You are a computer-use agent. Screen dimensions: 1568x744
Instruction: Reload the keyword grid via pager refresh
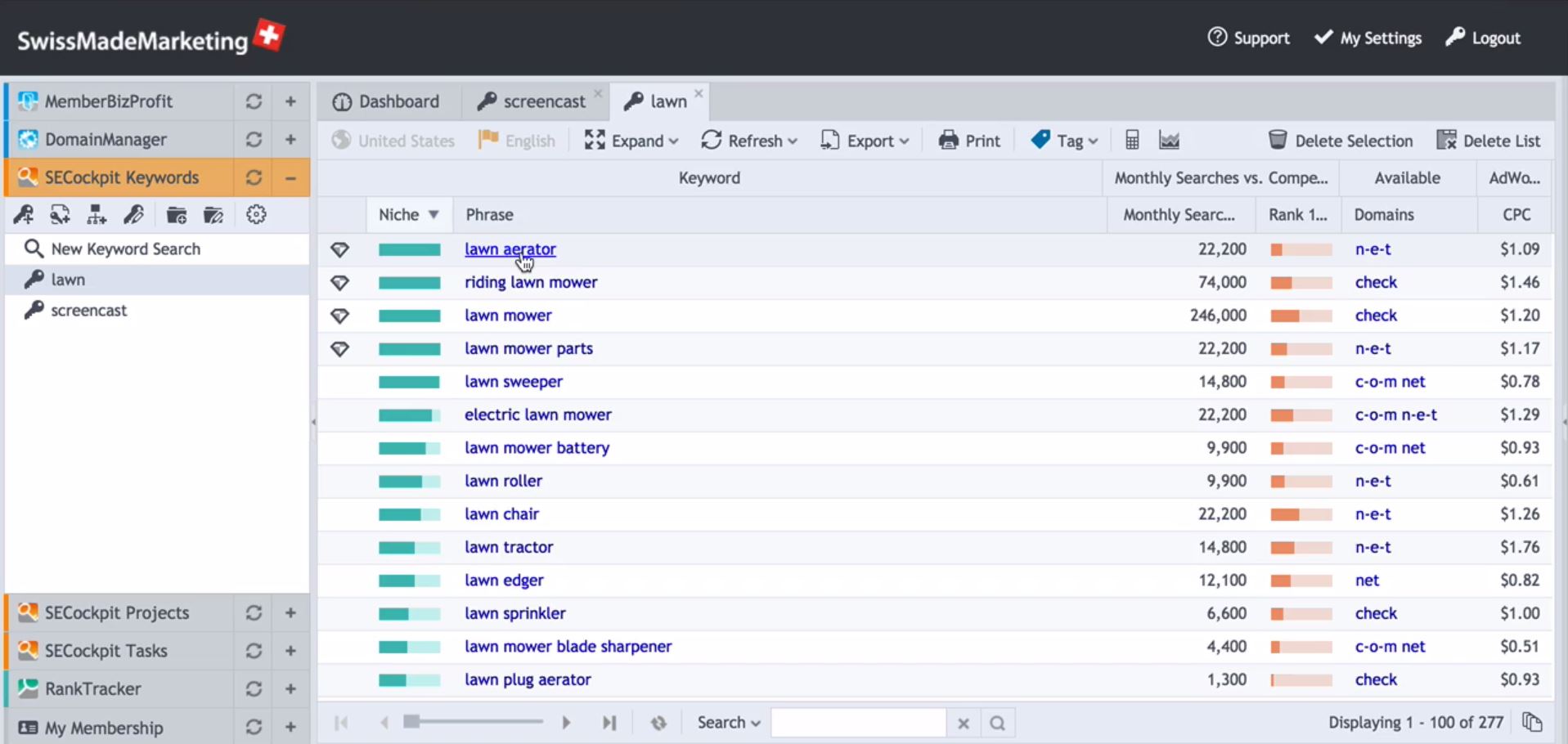tap(658, 723)
